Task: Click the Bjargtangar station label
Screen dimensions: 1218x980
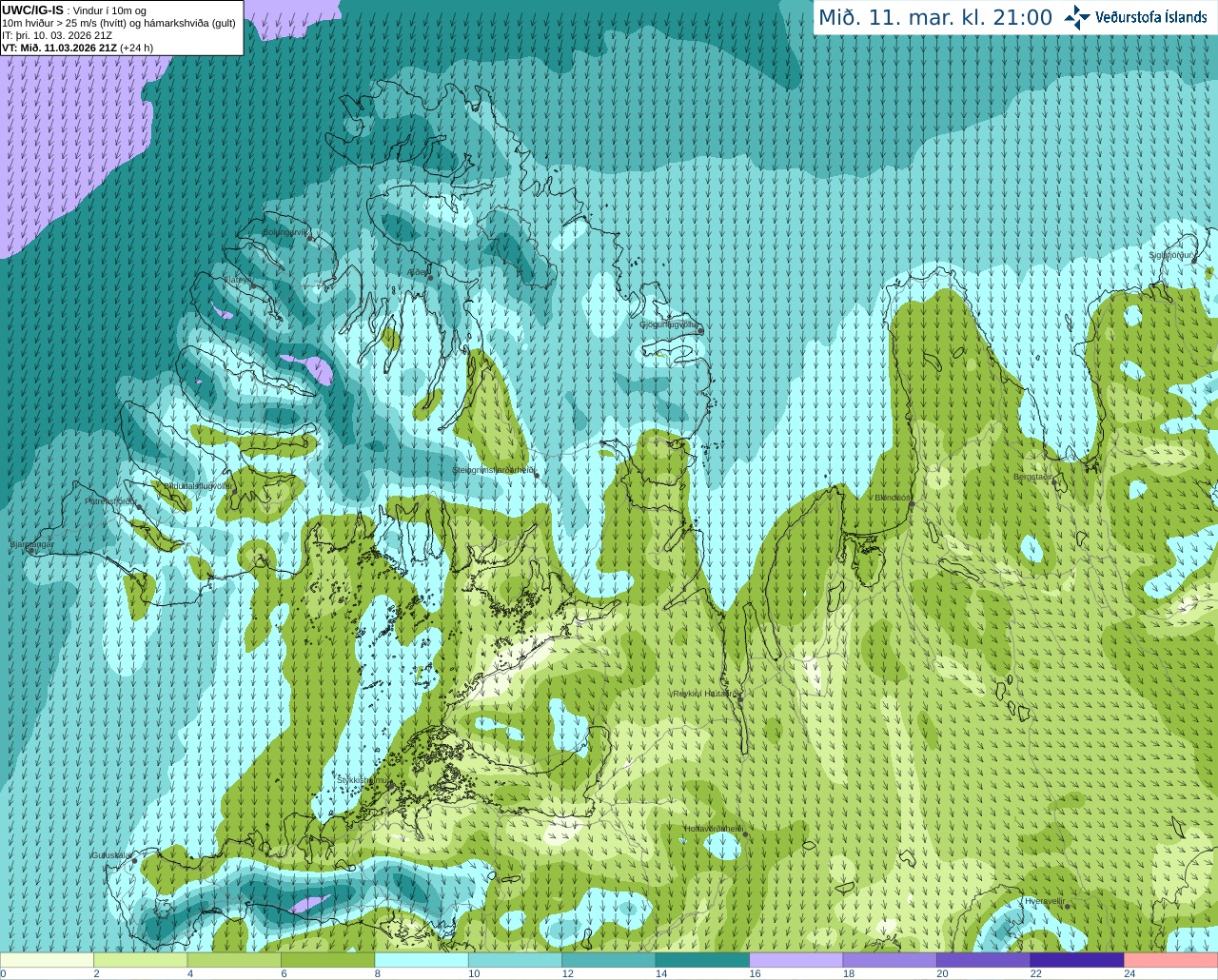Action: tap(31, 544)
